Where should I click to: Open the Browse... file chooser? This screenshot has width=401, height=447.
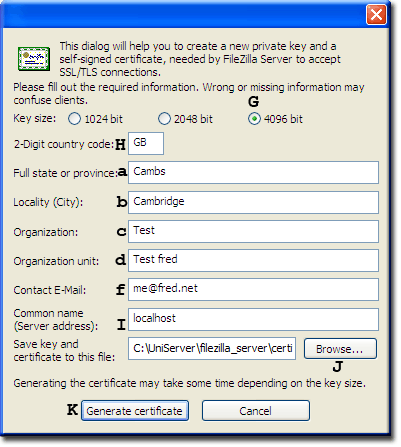[x=340, y=349]
